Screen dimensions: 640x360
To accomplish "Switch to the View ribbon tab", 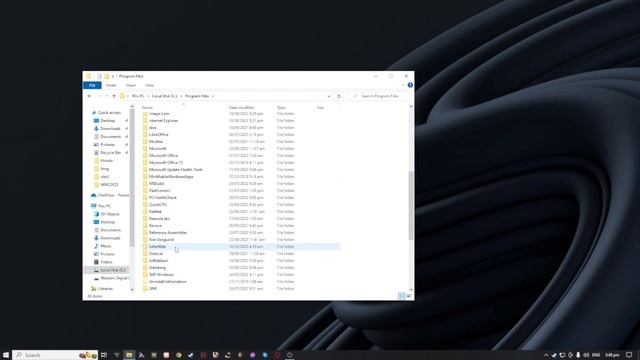I will click(149, 85).
